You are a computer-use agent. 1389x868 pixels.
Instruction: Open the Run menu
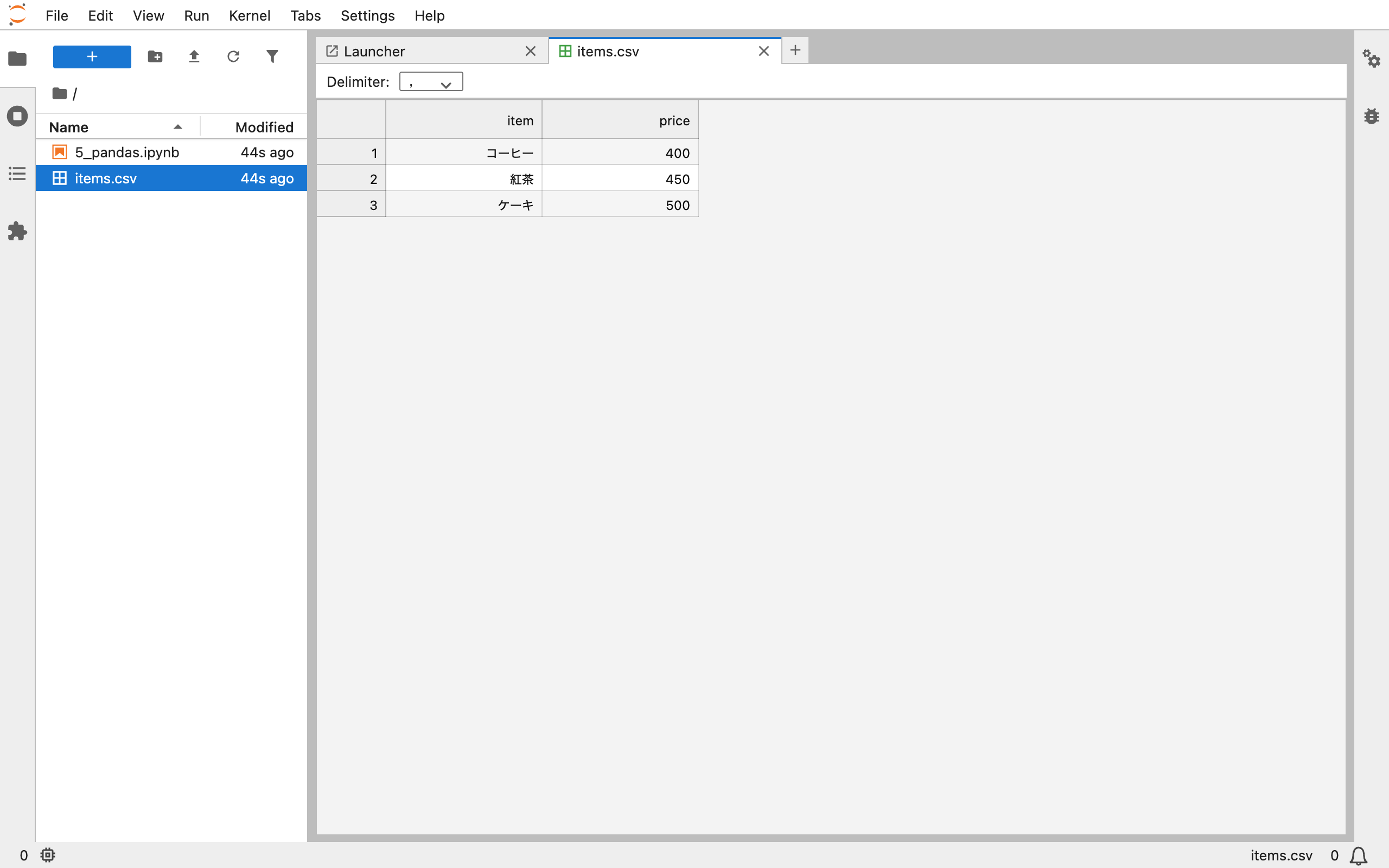pos(196,16)
